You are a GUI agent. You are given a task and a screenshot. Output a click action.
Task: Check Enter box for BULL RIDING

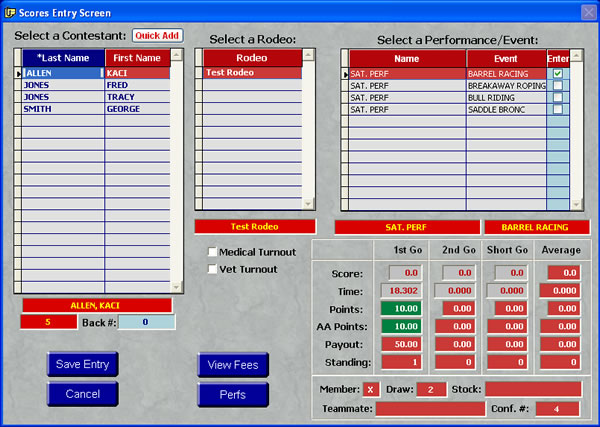(x=557, y=98)
